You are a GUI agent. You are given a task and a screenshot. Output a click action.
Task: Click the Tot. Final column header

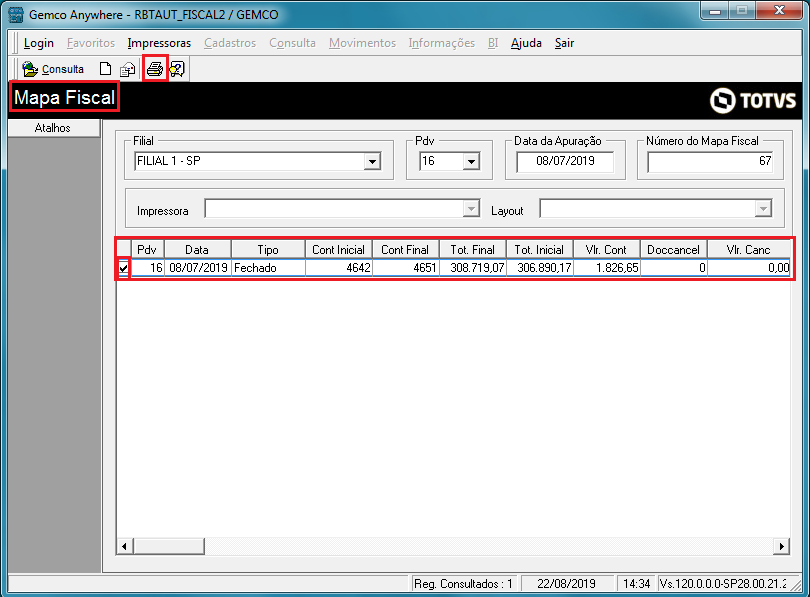(473, 250)
